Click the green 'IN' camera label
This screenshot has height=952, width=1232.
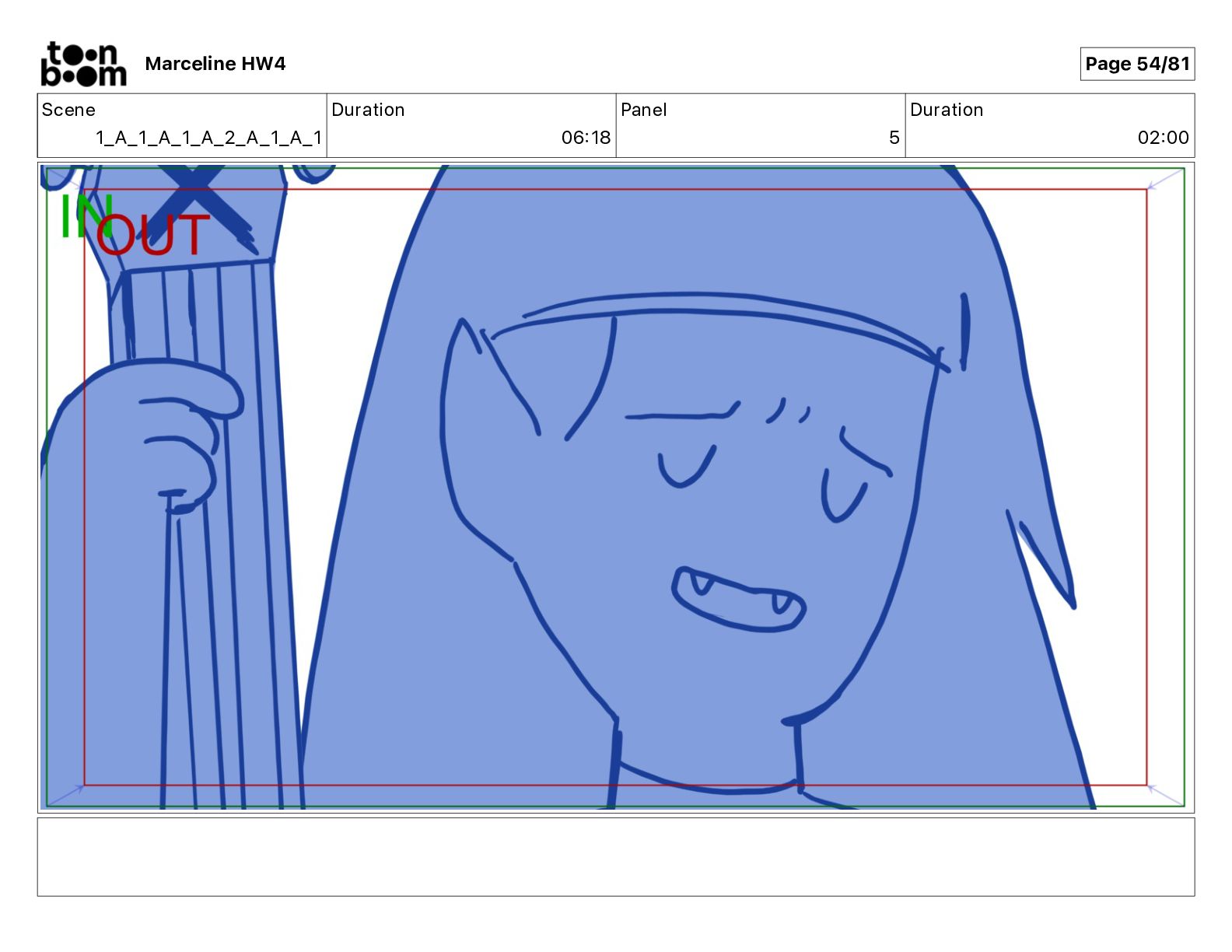click(86, 215)
